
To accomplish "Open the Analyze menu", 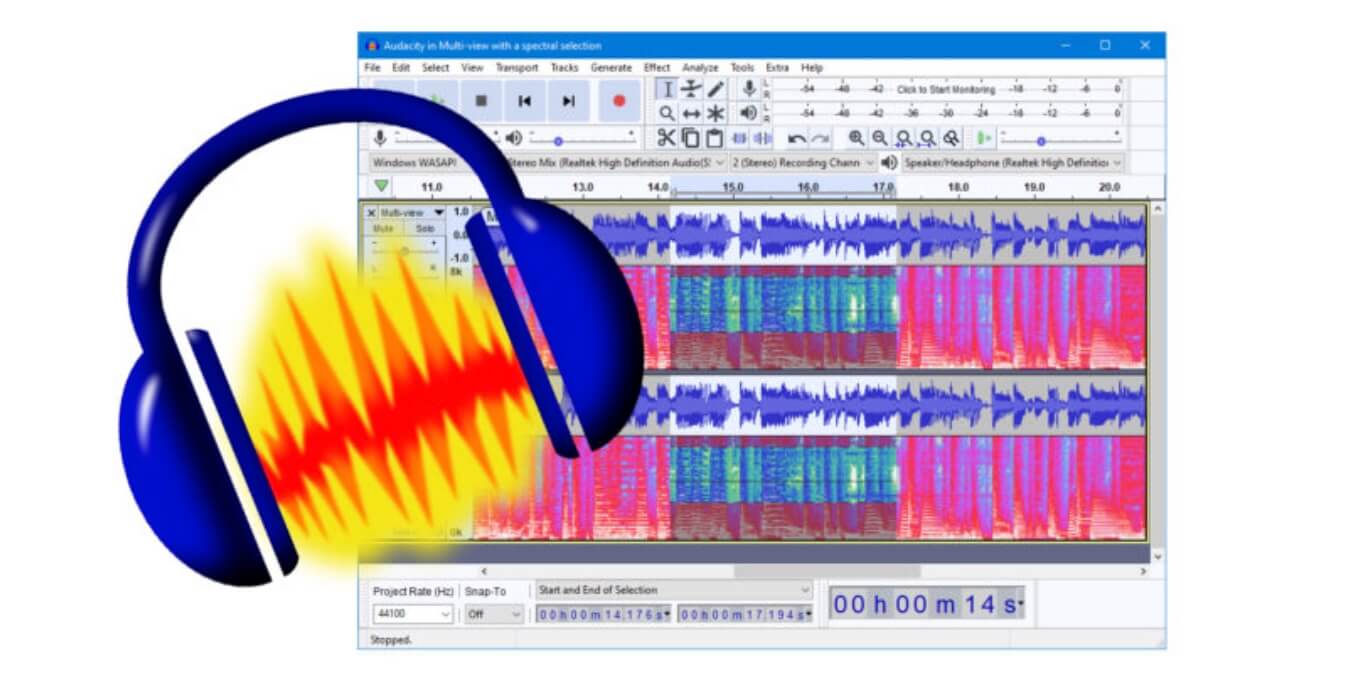I will (x=700, y=68).
